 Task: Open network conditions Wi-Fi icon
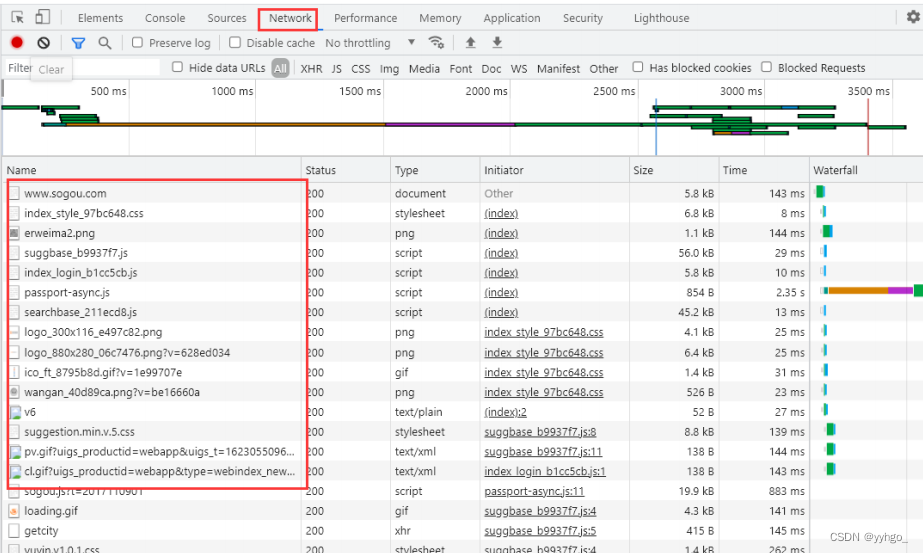(436, 43)
